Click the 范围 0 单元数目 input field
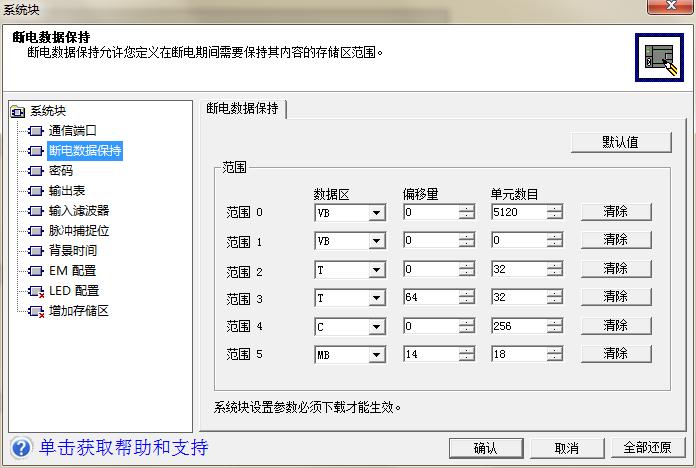This screenshot has width=696, height=468. click(518, 212)
